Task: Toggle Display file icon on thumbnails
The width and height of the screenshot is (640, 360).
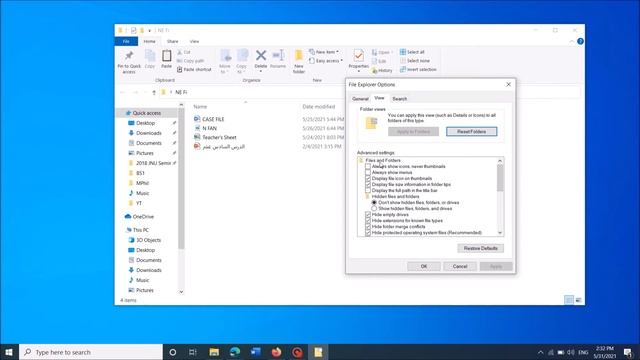Action: 368,178
